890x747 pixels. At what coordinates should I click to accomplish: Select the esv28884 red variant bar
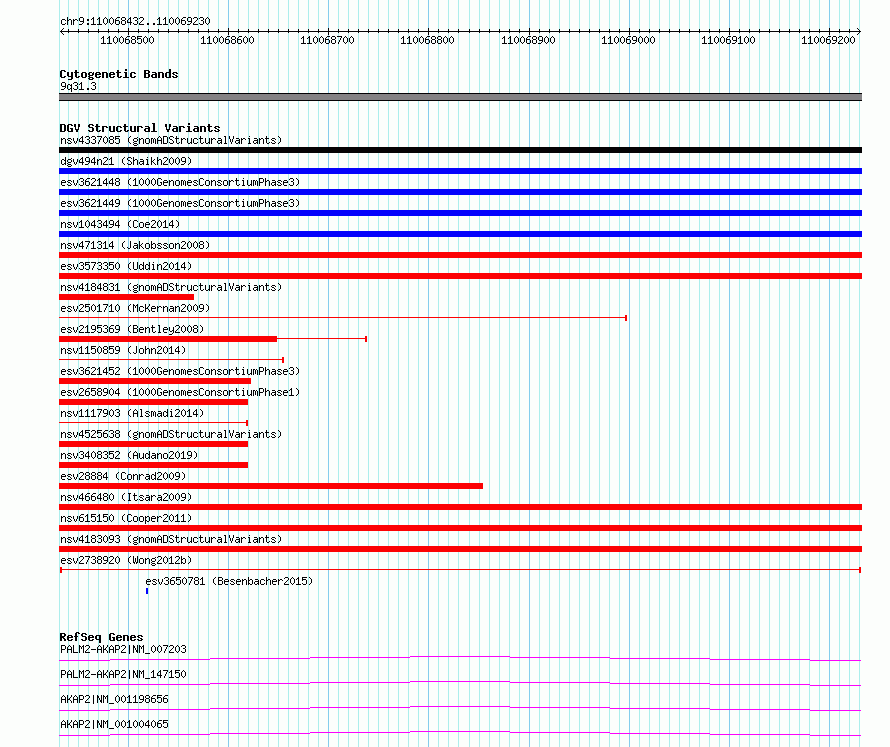(x=271, y=486)
